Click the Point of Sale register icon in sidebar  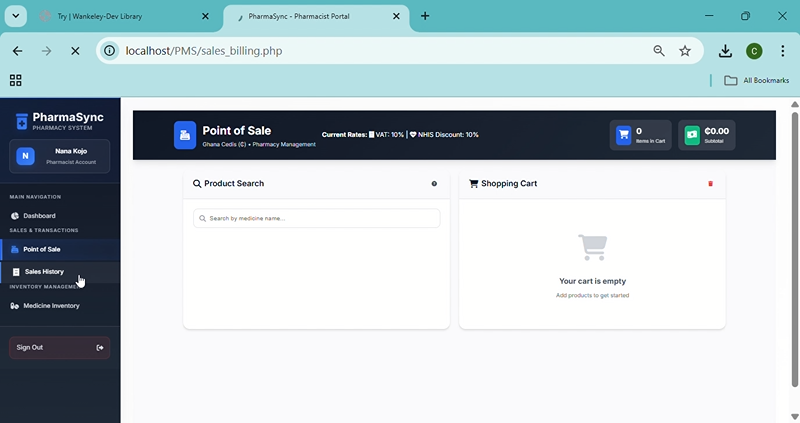pos(15,250)
